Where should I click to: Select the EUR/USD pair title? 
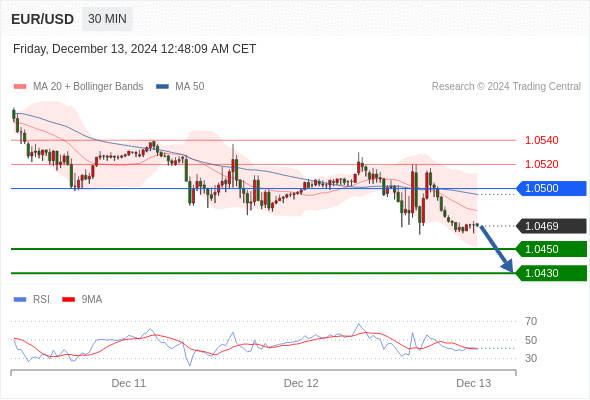coord(43,19)
